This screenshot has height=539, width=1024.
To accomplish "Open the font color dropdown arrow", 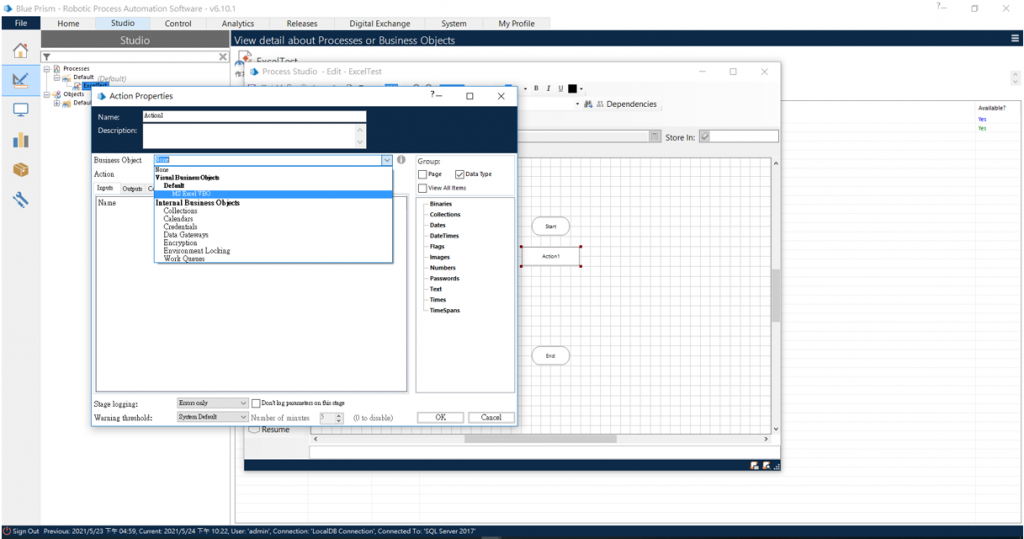I will click(581, 89).
